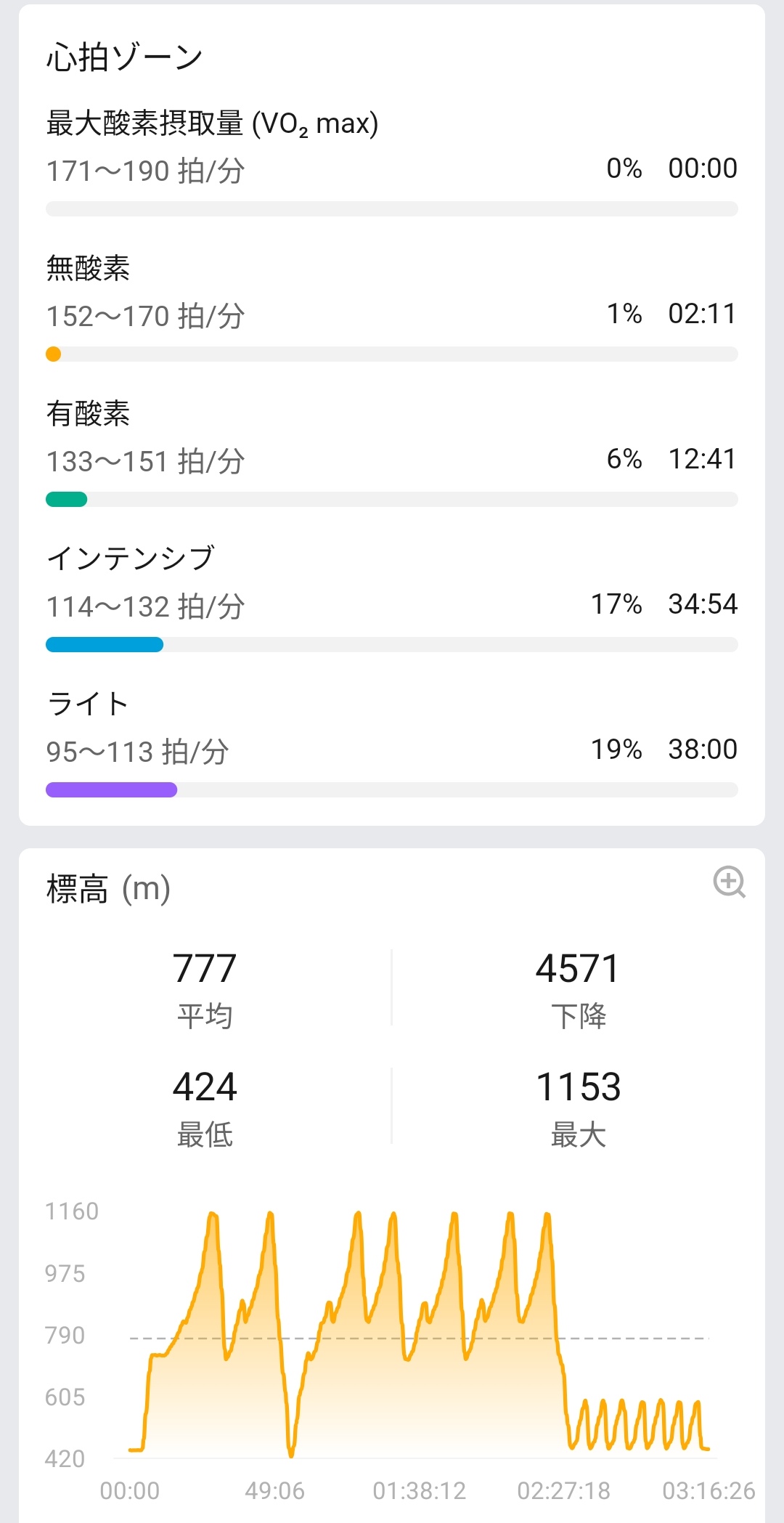This screenshot has width=784, height=1523.
Task: Tap the 34:54 duration for インテンシブ zone
Action: click(x=702, y=604)
